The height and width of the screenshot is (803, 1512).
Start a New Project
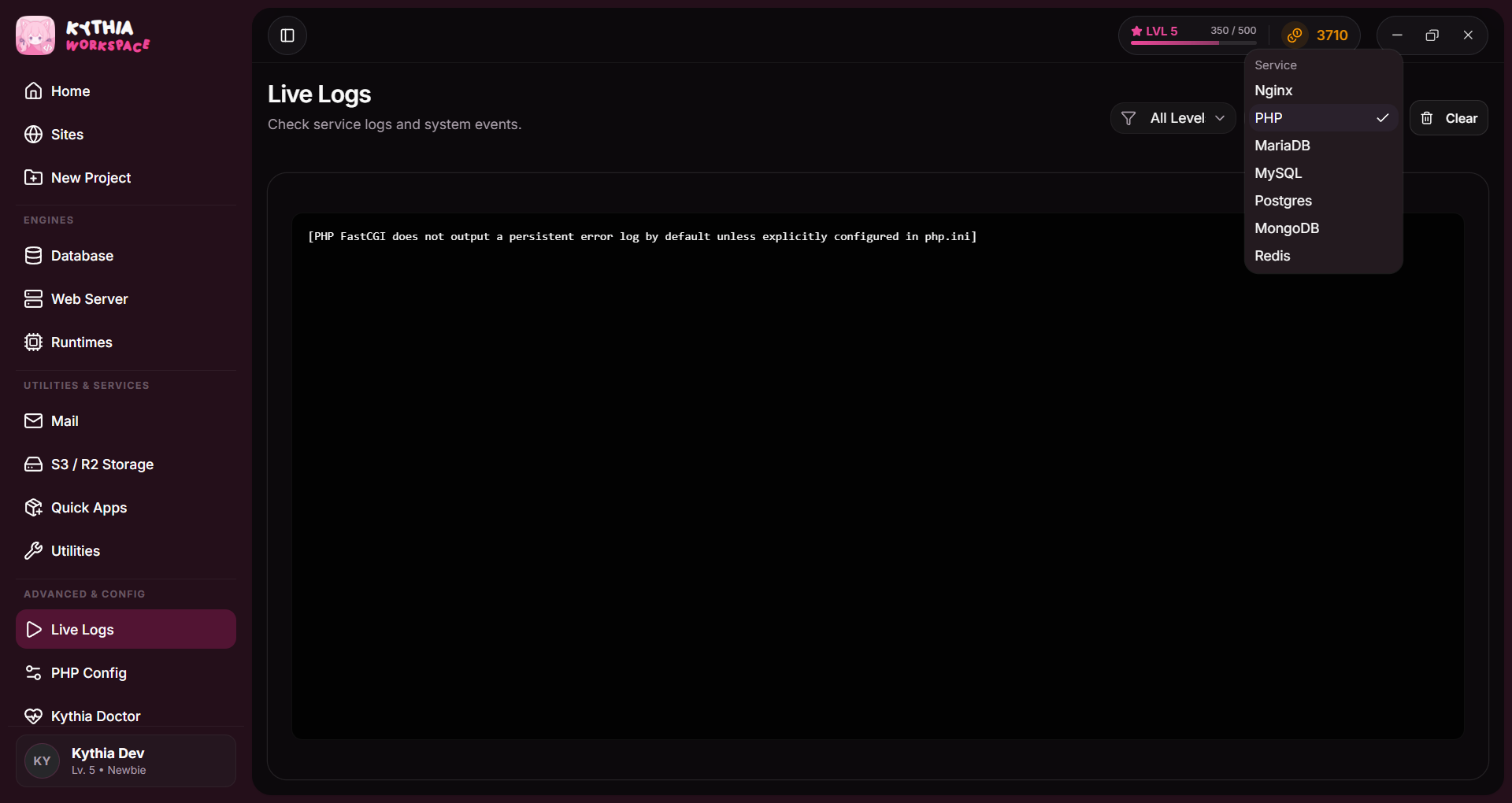pos(126,177)
